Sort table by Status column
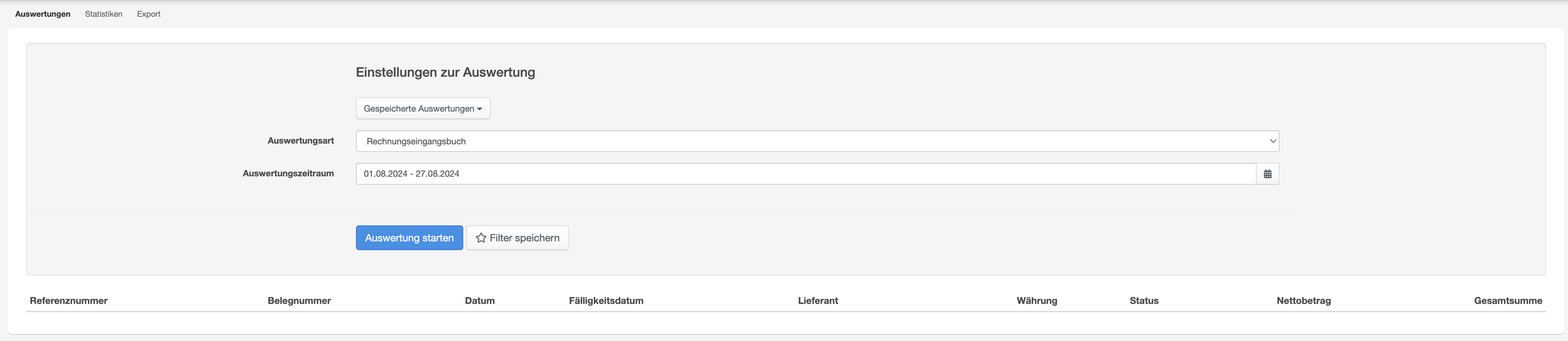 tap(1144, 301)
